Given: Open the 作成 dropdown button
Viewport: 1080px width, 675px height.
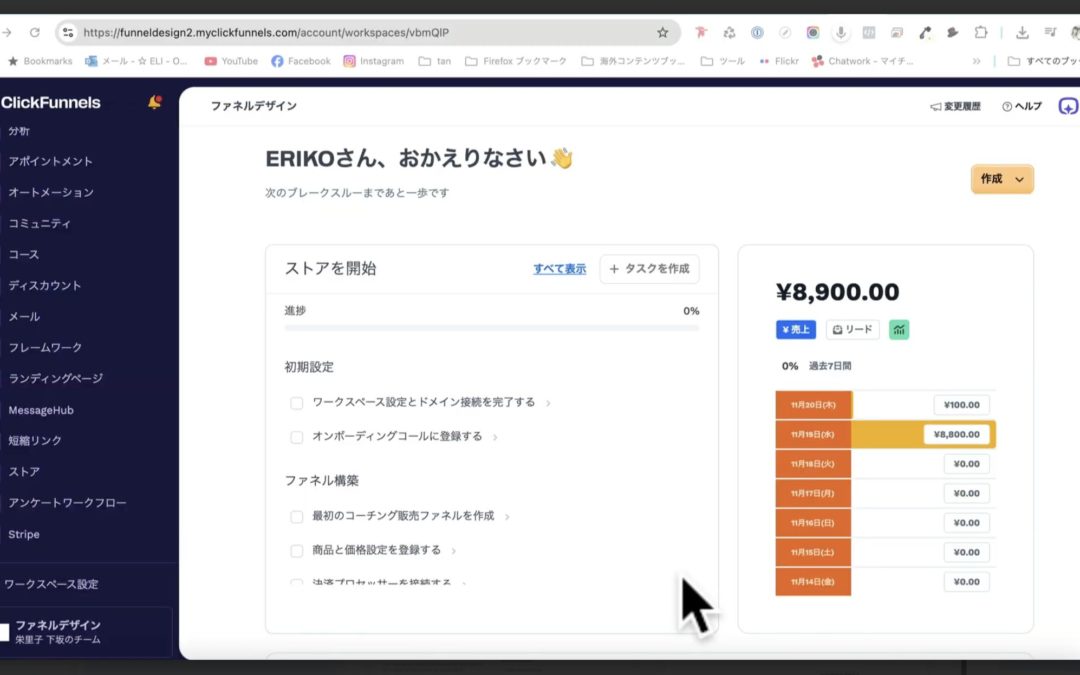Looking at the screenshot, I should click(x=1001, y=179).
